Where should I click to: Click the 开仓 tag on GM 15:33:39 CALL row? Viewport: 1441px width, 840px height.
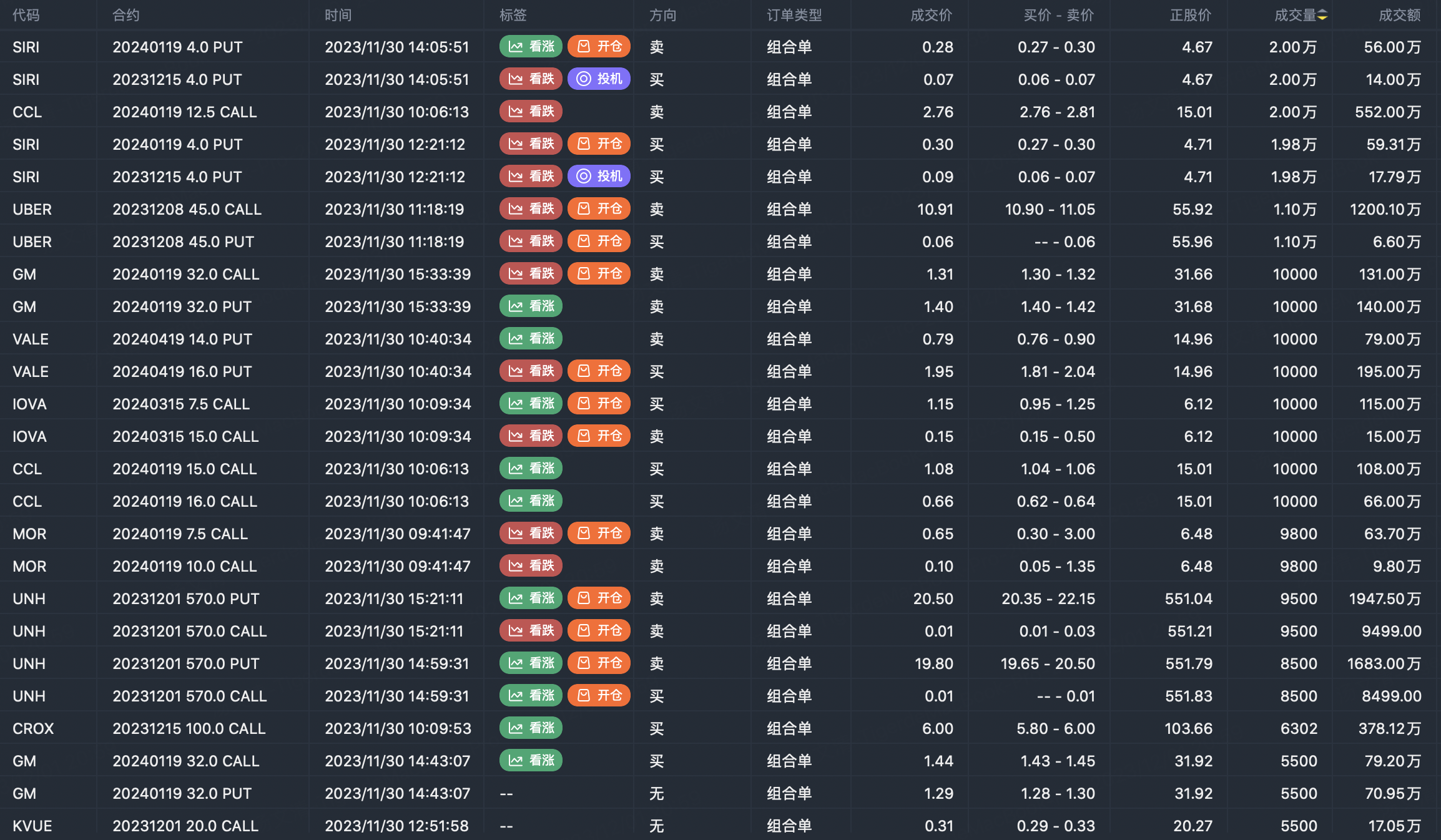click(599, 274)
